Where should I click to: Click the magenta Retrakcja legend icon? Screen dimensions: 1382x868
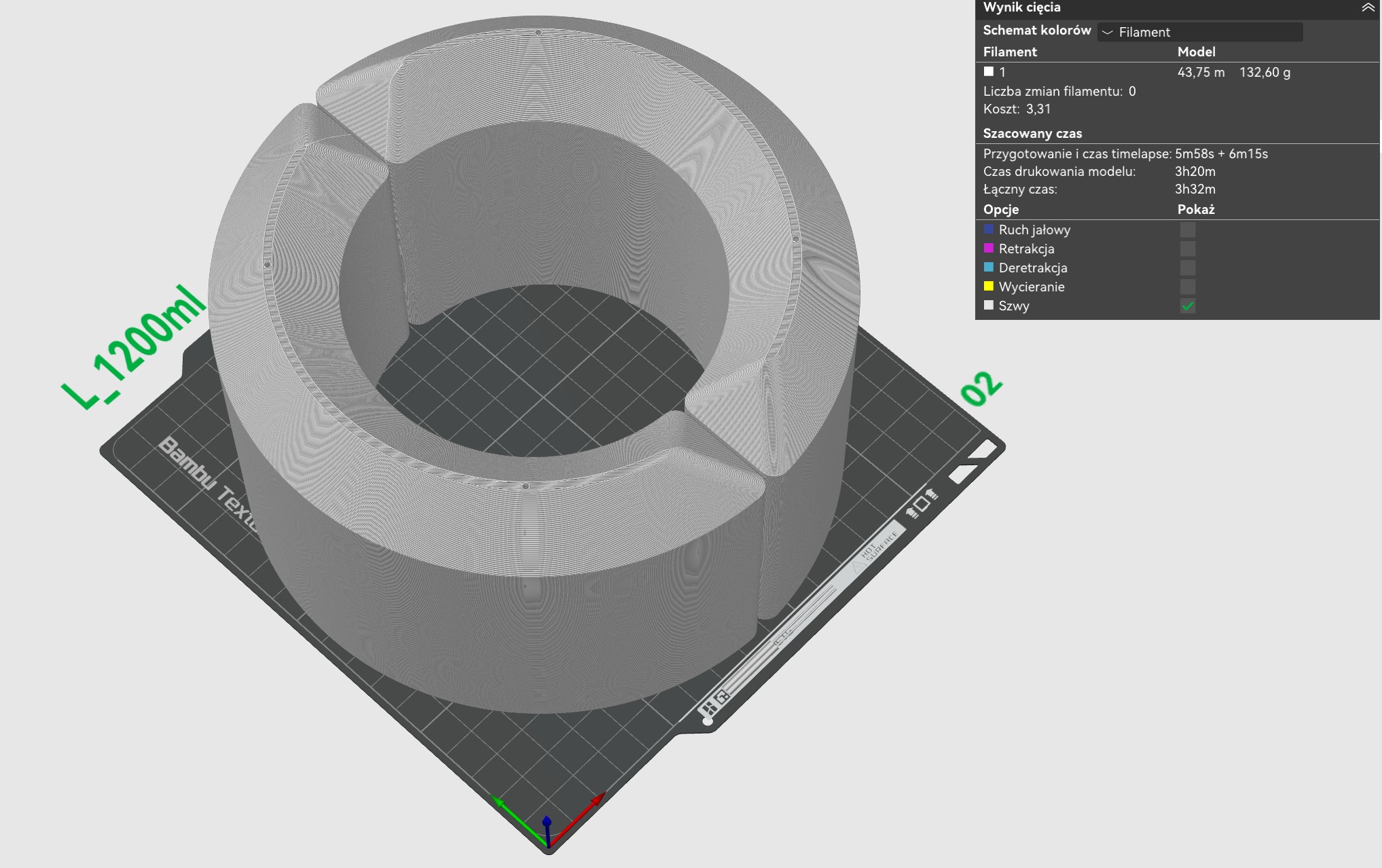(x=989, y=249)
